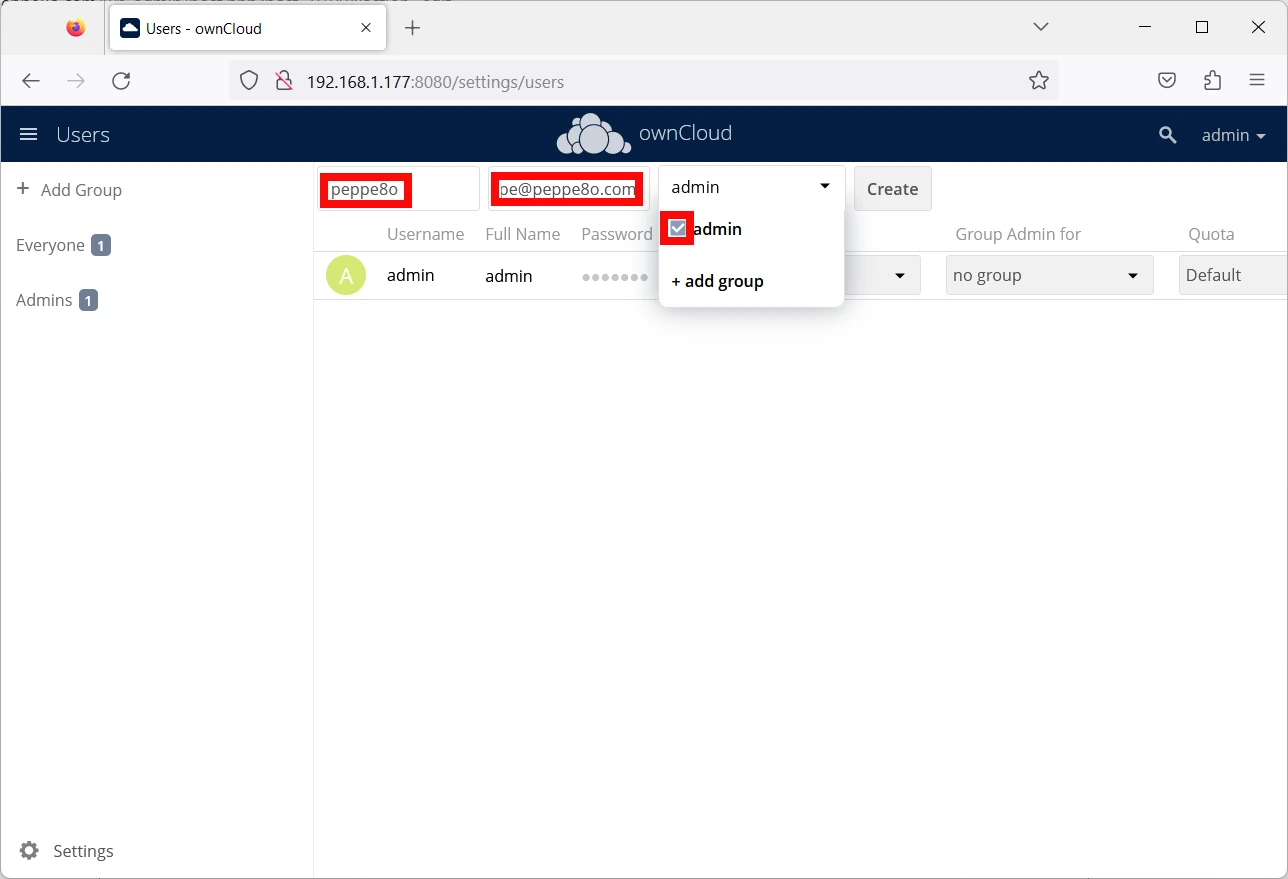1288x879 pixels.
Task: Collapse the admin groups dropdown selector
Action: (x=751, y=187)
